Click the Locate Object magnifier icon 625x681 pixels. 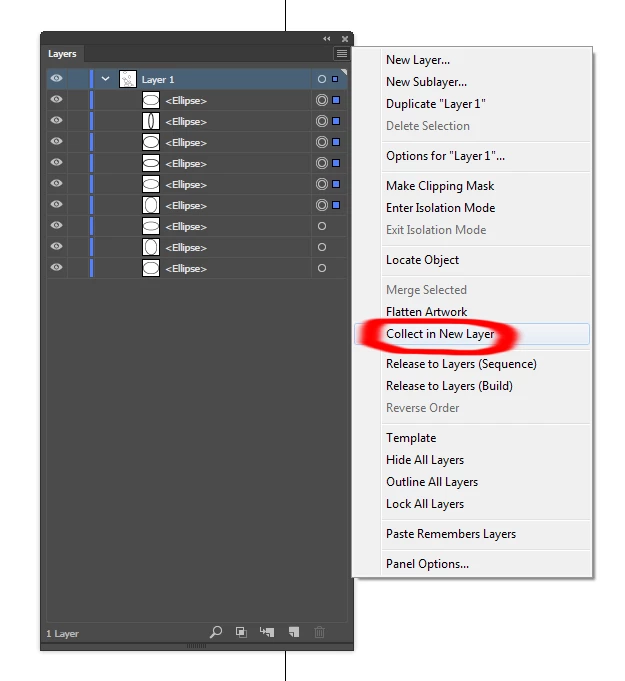pyautogui.click(x=216, y=632)
